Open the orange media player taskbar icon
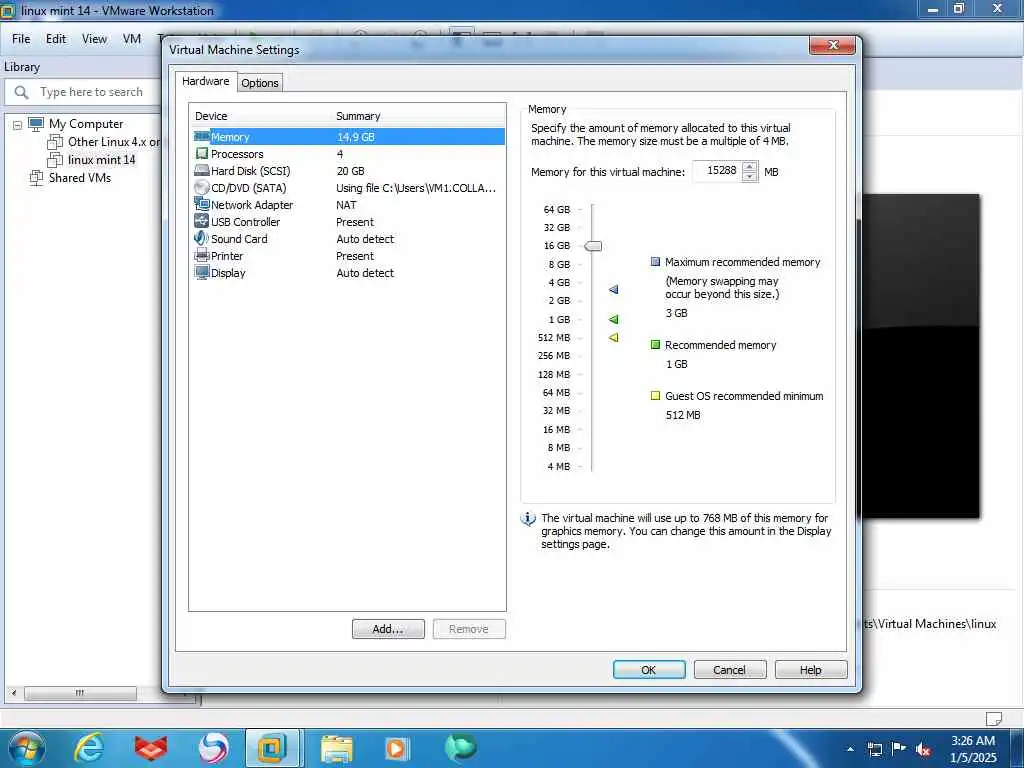 [x=398, y=748]
